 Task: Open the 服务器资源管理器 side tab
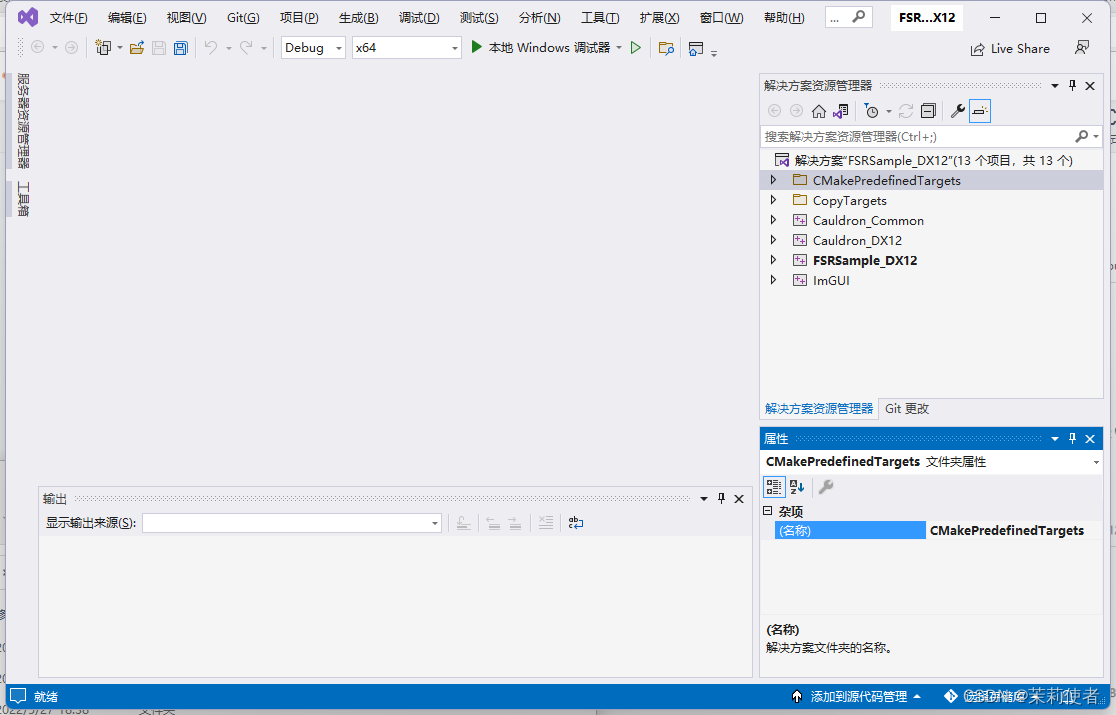coord(23,120)
